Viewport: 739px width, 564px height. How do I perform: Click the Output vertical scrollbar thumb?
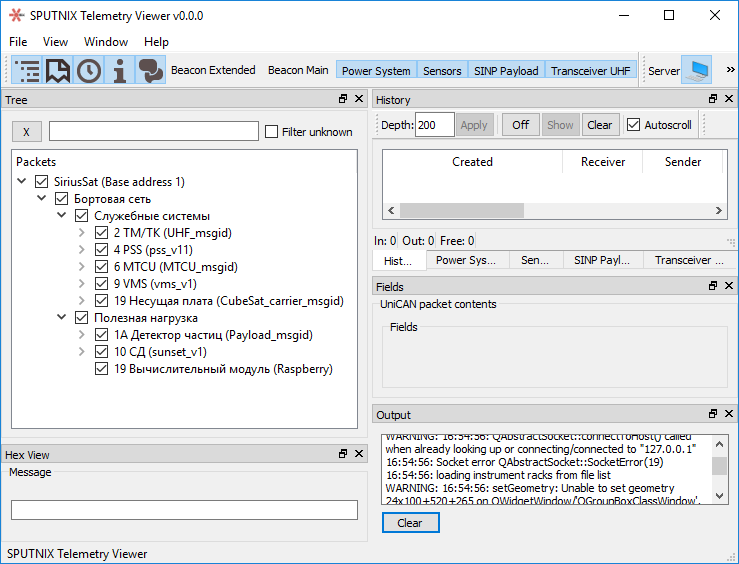pos(719,466)
